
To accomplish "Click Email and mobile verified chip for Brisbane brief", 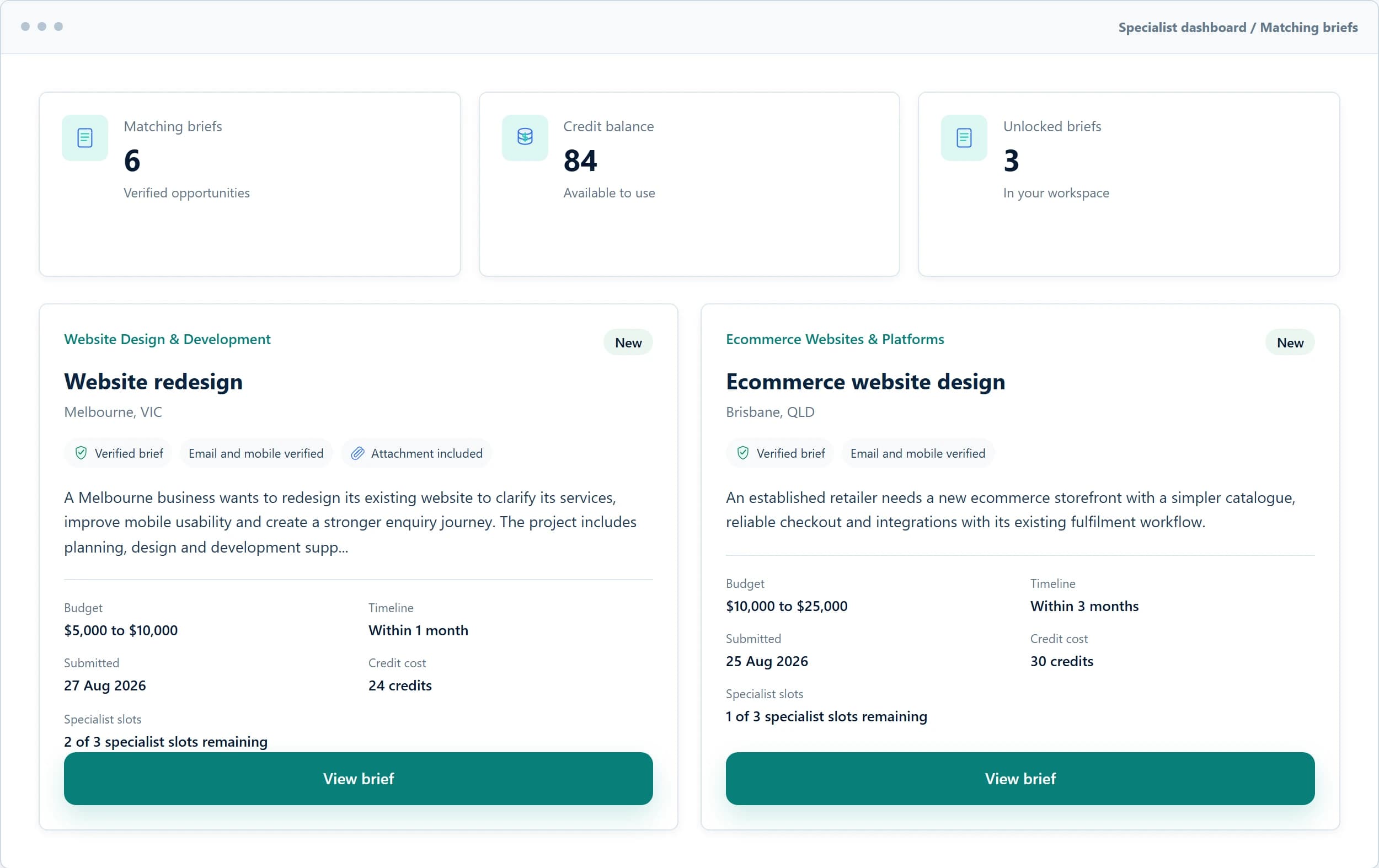I will click(x=917, y=453).
